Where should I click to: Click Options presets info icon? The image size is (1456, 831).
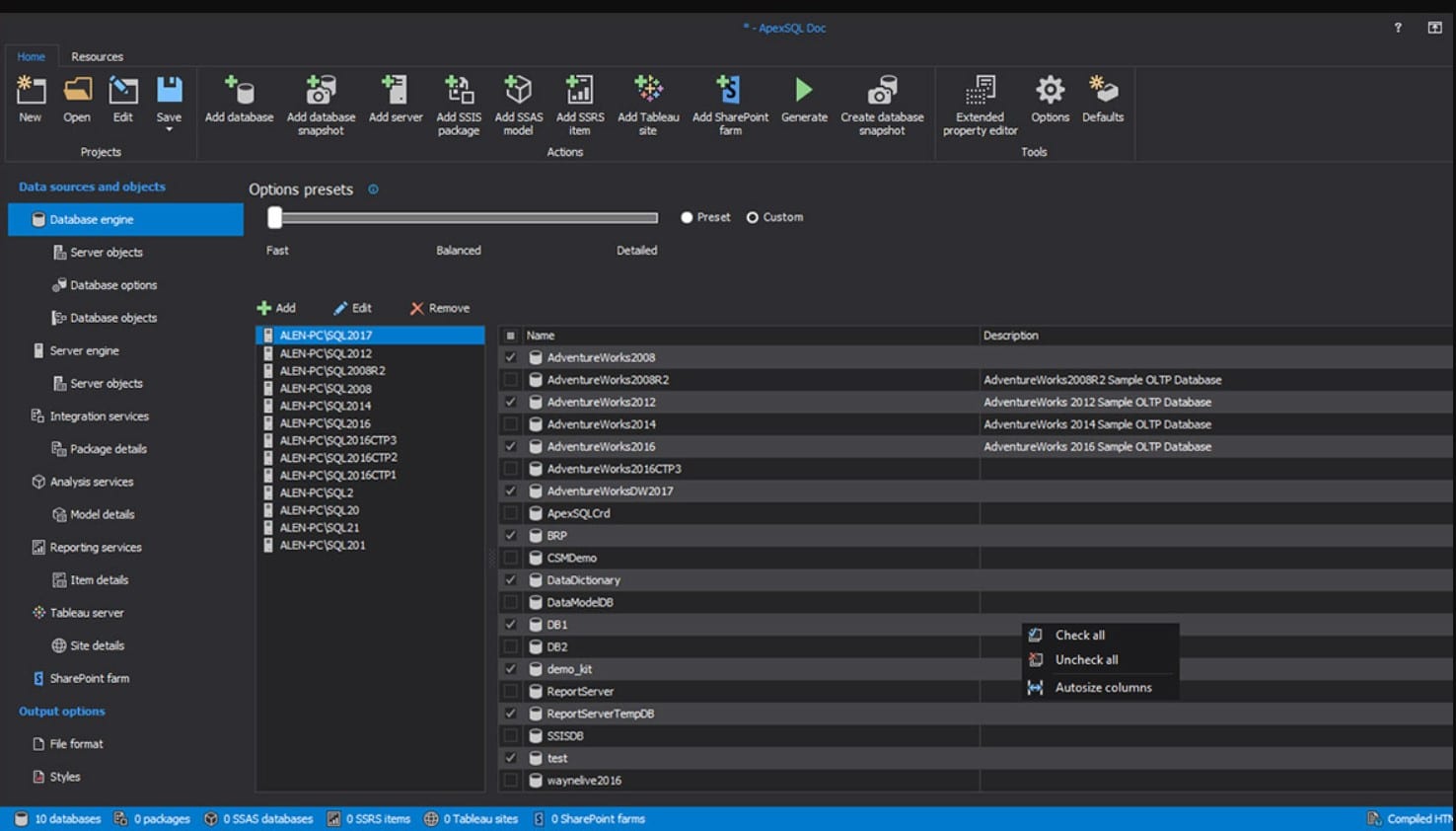373,189
